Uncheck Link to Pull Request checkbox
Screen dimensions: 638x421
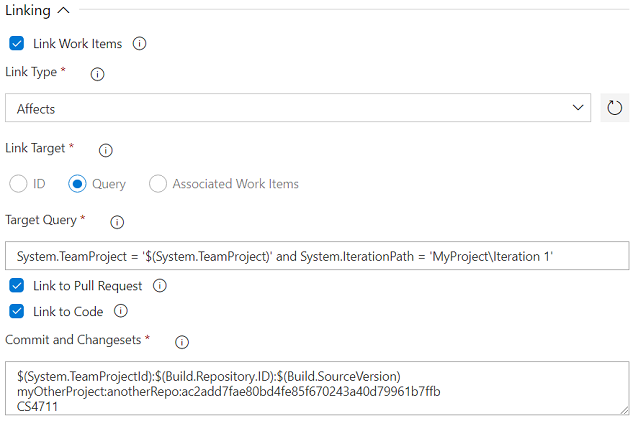pyautogui.click(x=17, y=286)
